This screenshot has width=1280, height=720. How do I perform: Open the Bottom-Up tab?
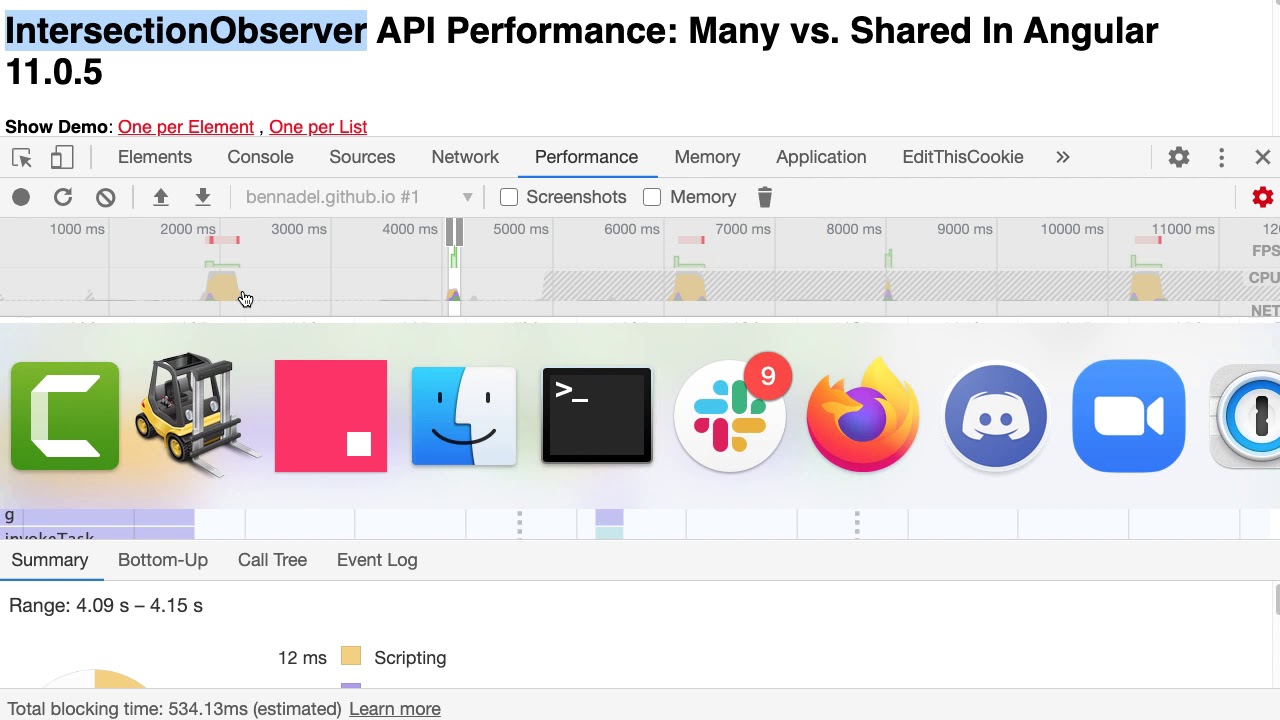coord(163,560)
